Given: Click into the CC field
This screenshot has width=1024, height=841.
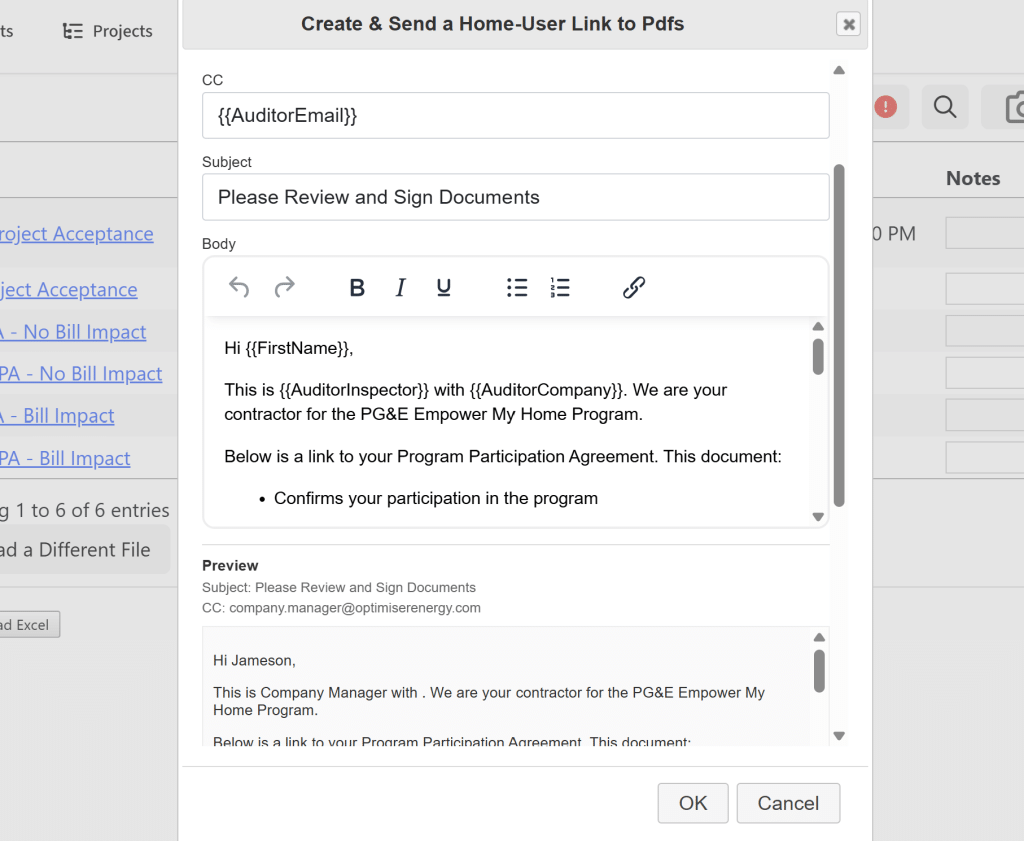Looking at the screenshot, I should [515, 116].
